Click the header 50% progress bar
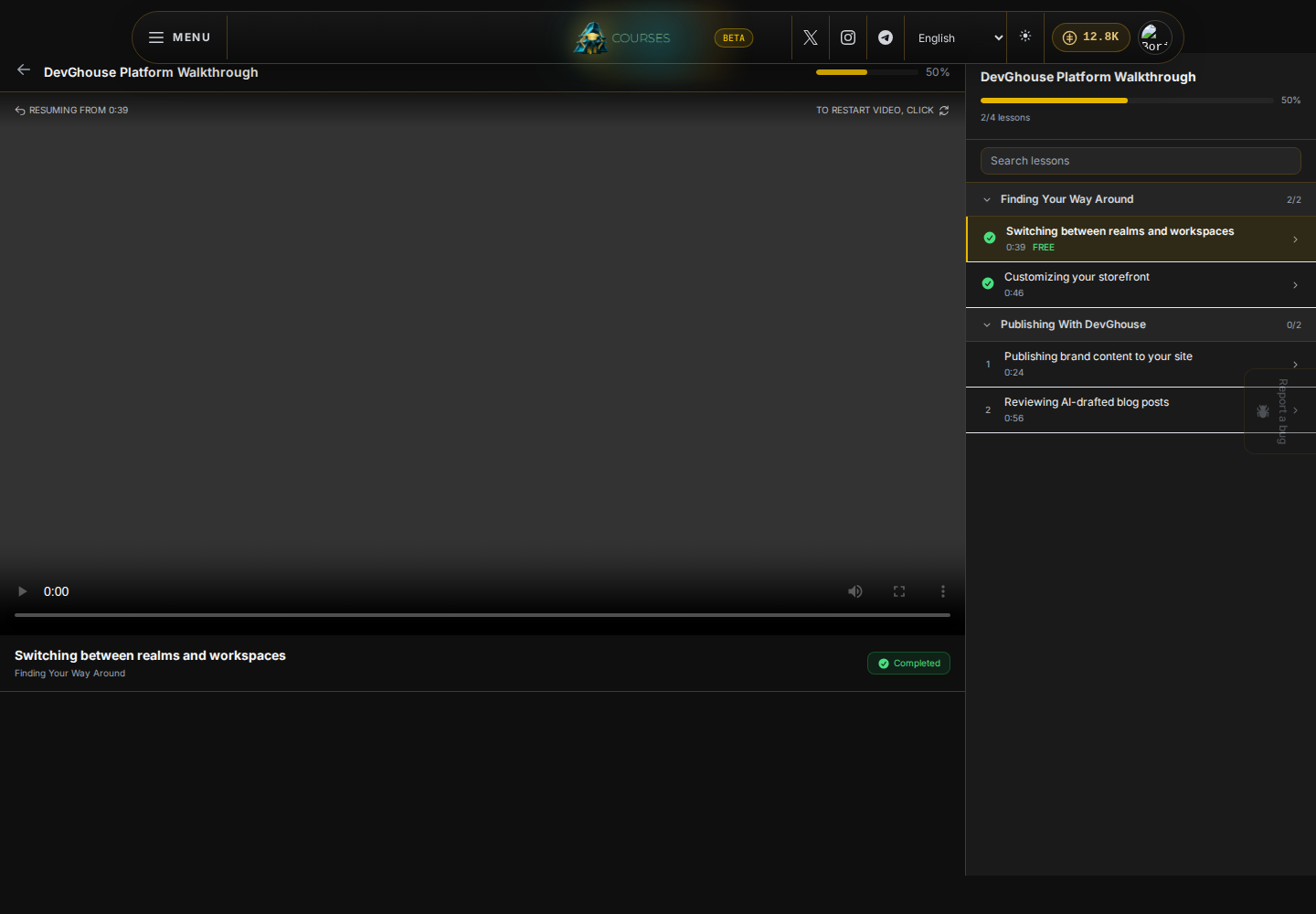The image size is (1316, 914). 867,72
